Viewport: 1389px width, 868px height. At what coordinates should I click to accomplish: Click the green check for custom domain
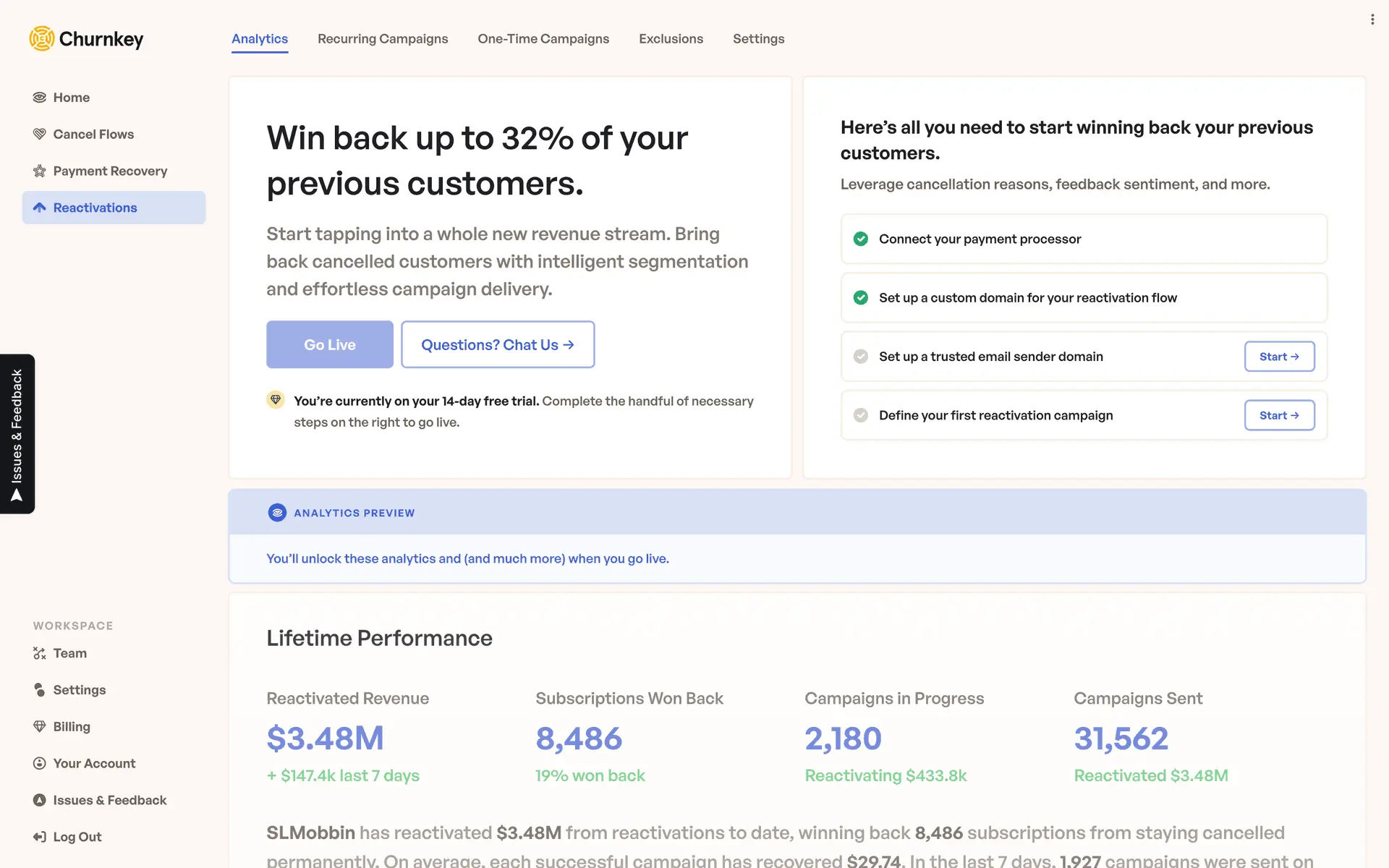(x=861, y=298)
